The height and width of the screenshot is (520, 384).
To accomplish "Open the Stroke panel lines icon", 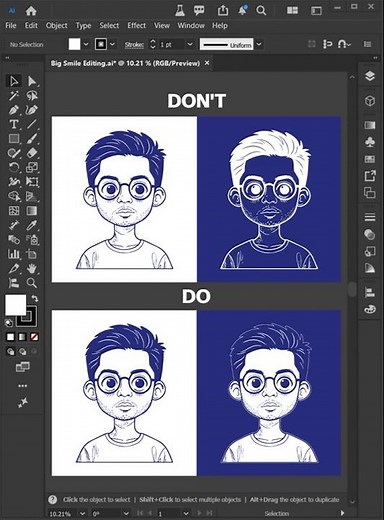I will click(x=370, y=217).
